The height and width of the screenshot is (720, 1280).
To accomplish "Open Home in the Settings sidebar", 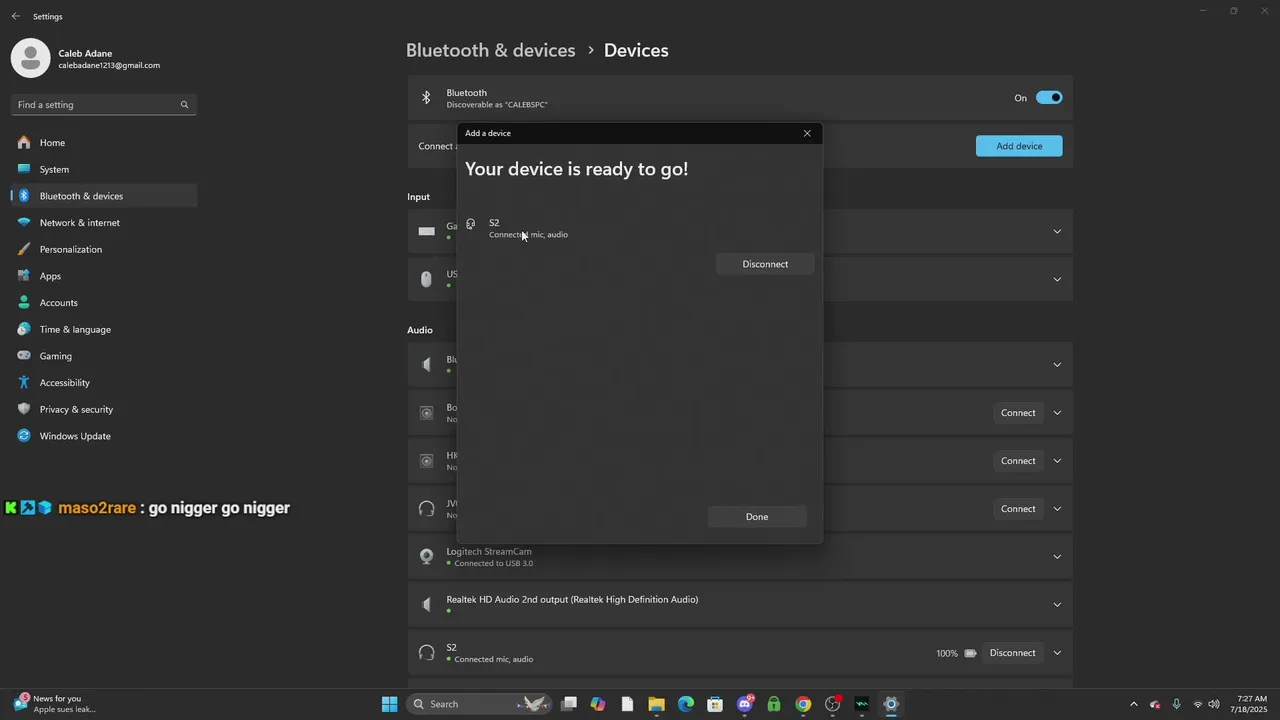I will click(104, 143).
